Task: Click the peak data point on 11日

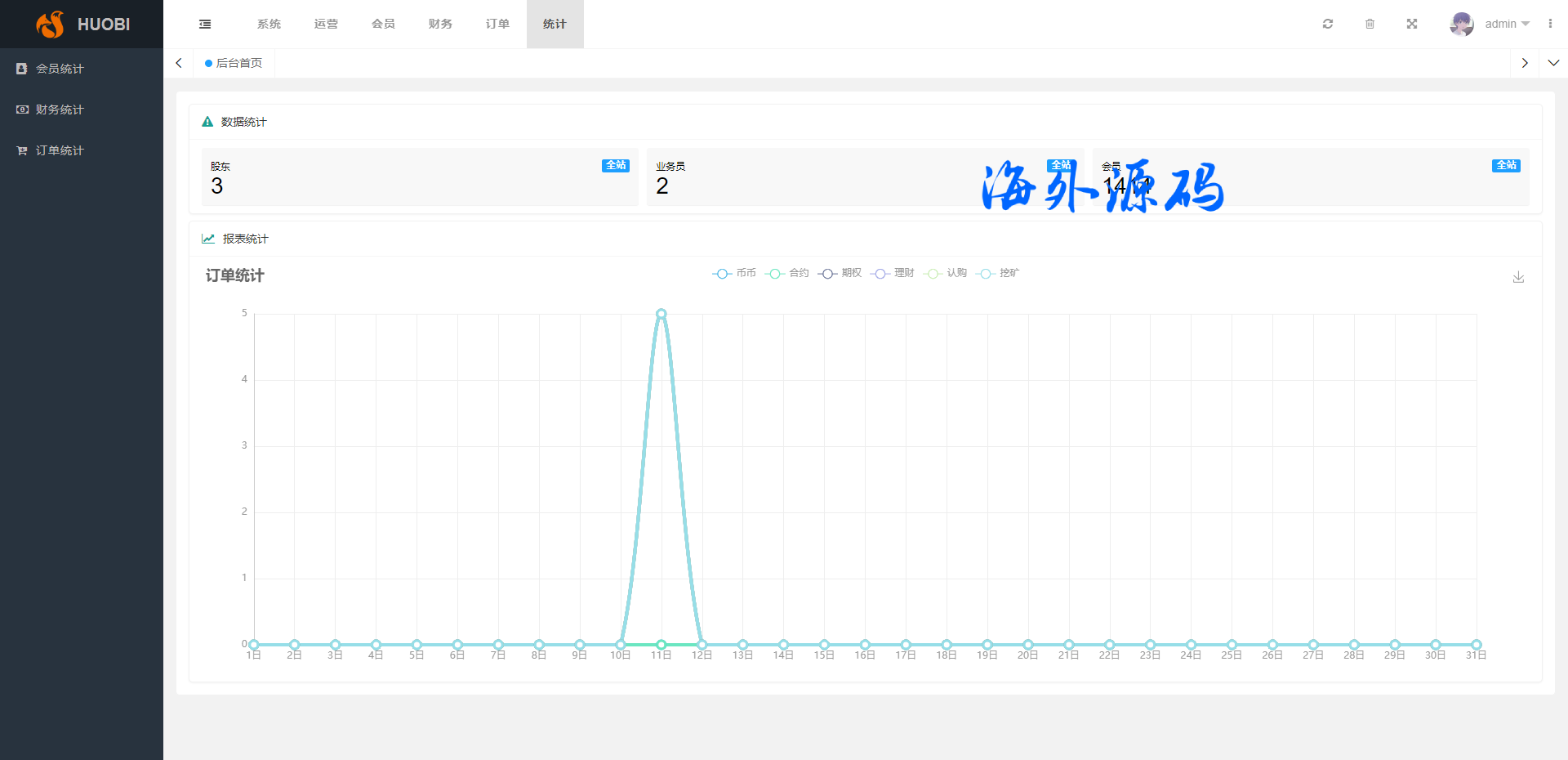Action: point(661,314)
